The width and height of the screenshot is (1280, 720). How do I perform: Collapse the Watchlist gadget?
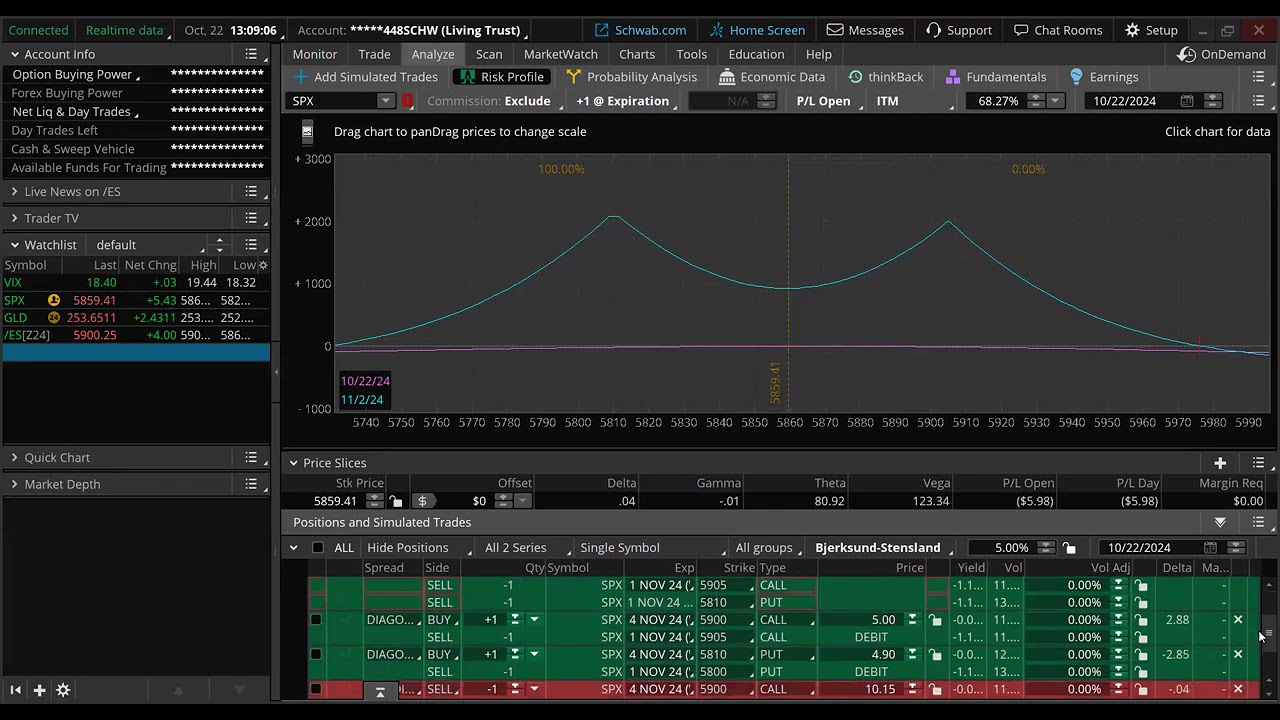pyautogui.click(x=15, y=245)
